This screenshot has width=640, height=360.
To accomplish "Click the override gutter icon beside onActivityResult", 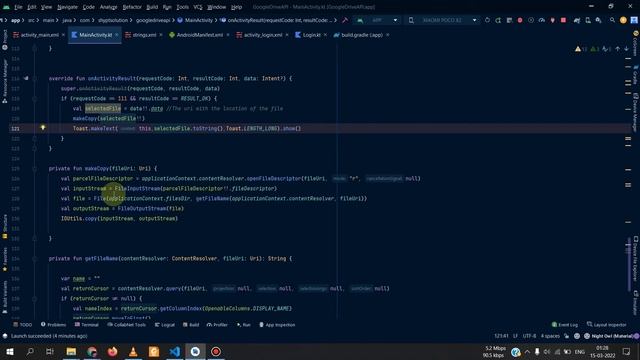I will tap(26, 78).
